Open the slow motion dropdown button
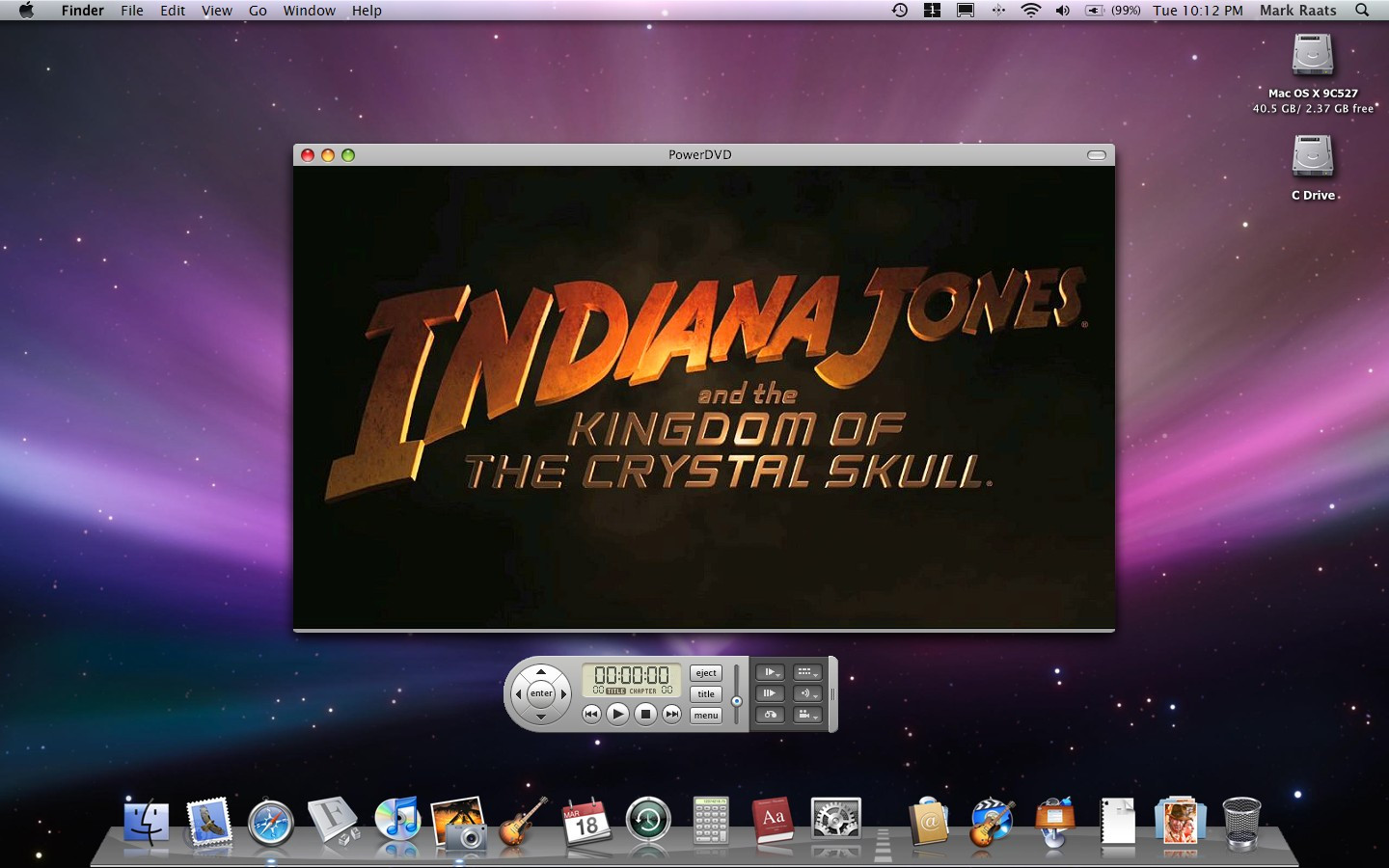Screen dimensions: 1389x868 click(771, 672)
